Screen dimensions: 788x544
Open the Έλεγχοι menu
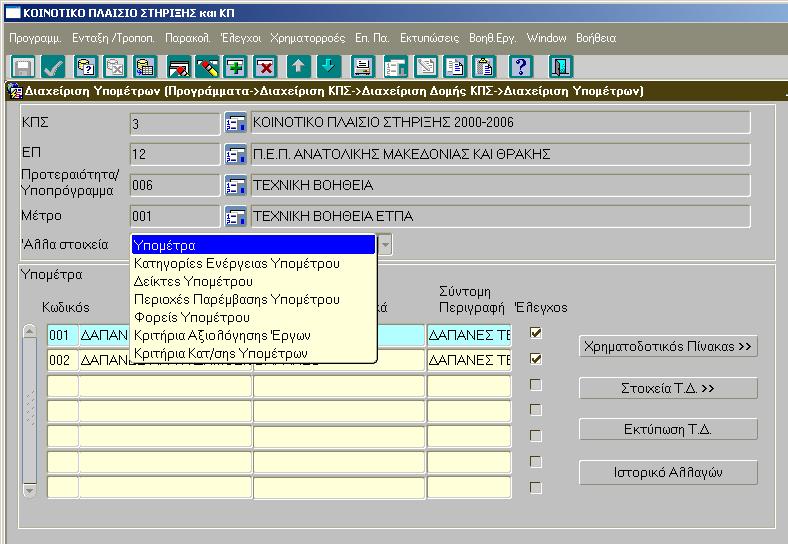pos(241,38)
